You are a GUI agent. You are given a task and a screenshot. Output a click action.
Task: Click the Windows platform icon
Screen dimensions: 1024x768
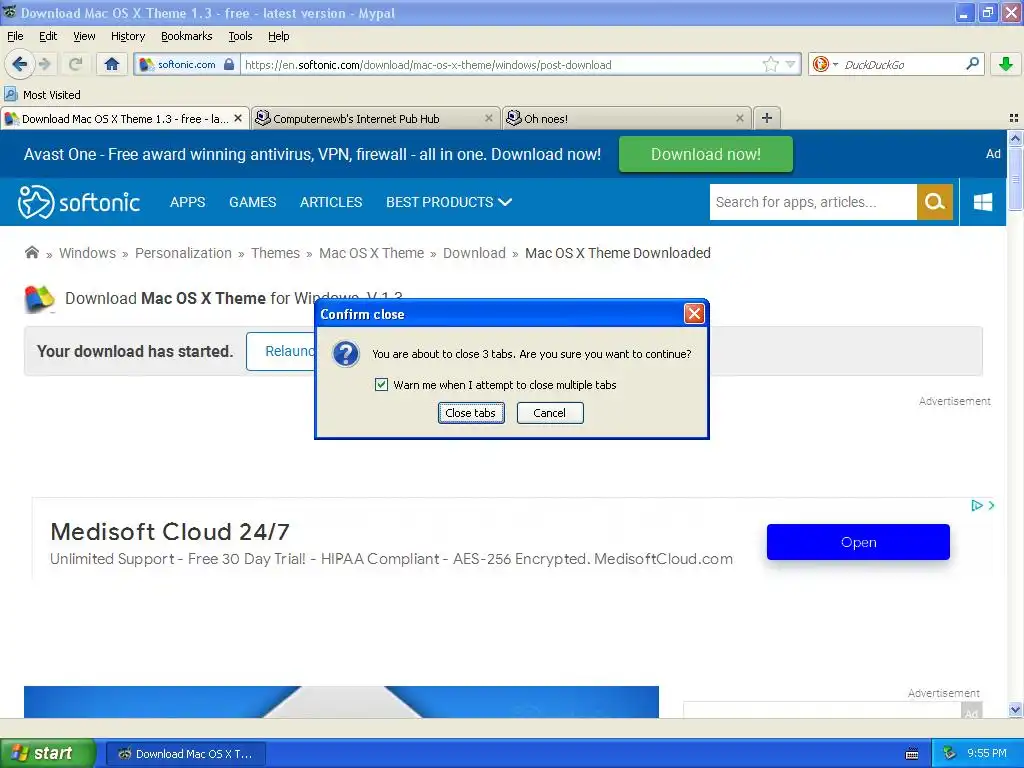(982, 202)
